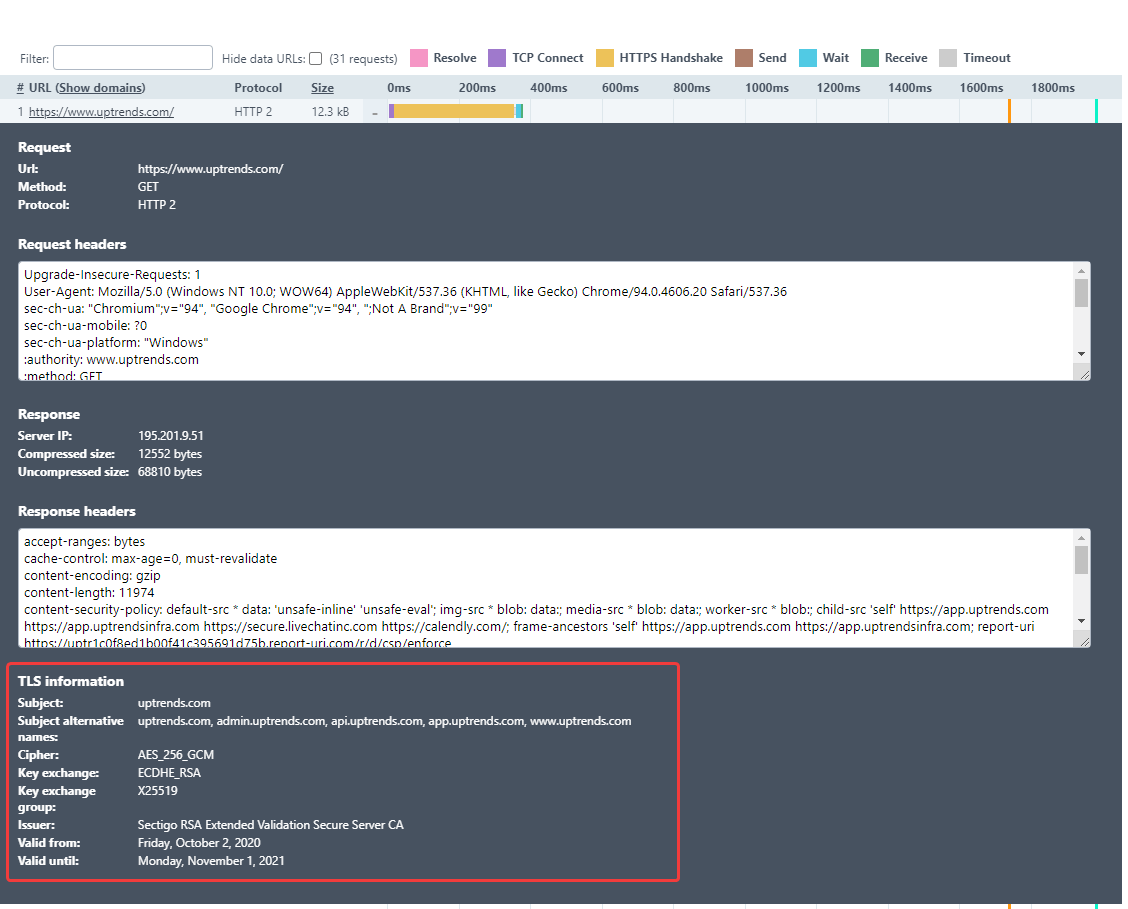Click the Cipher value AES_256_GCM
Image resolution: width=1128 pixels, height=909 pixels.
176,755
